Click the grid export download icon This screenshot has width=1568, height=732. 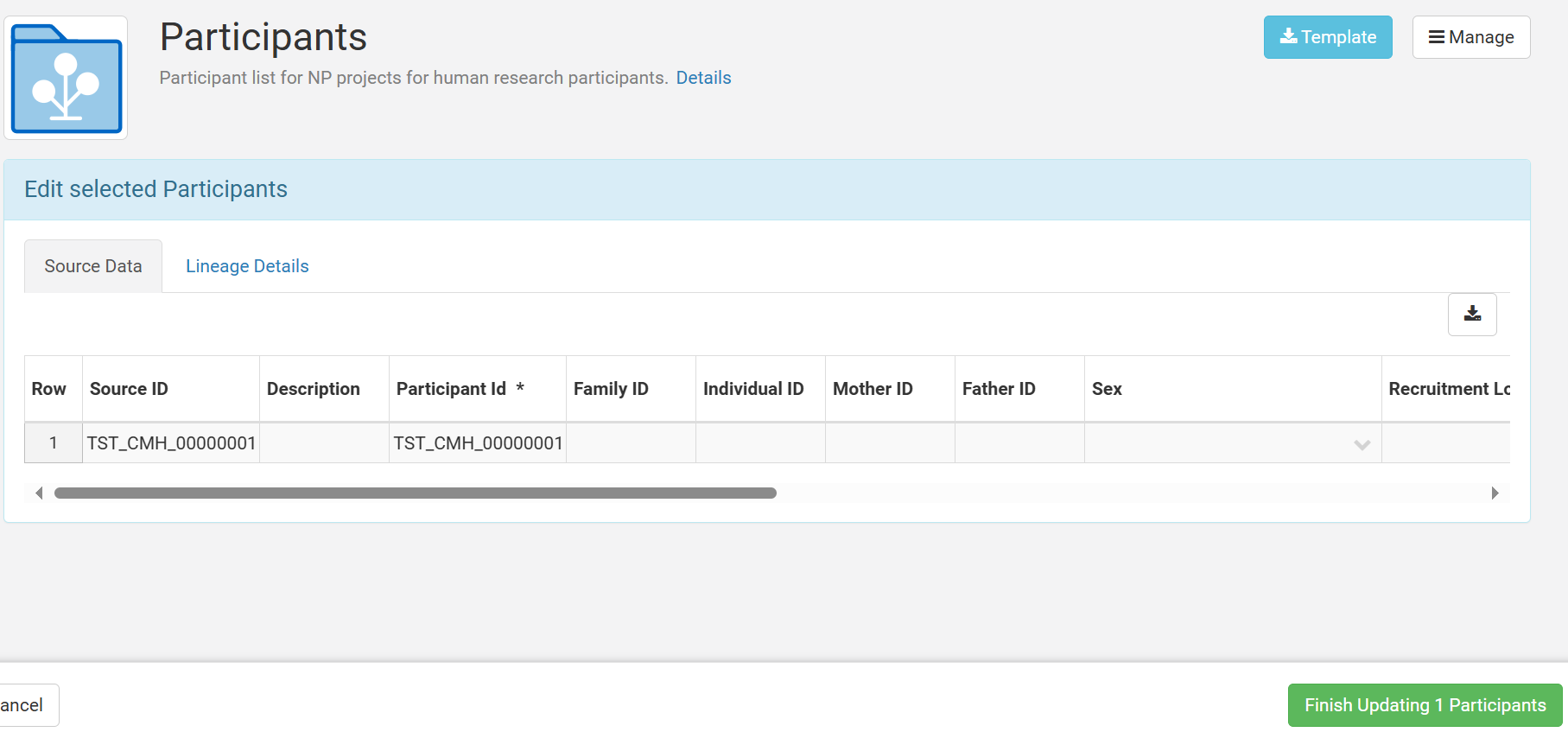pos(1471,315)
